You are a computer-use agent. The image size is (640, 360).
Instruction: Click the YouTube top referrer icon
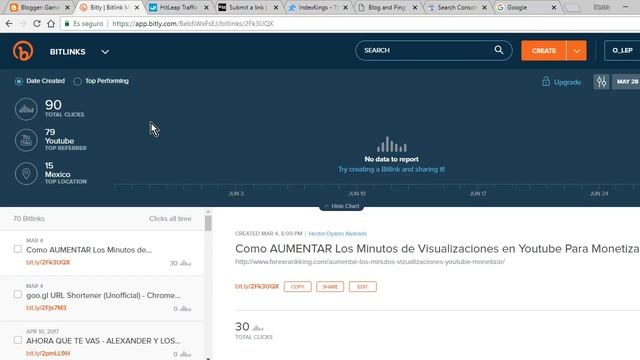26,140
